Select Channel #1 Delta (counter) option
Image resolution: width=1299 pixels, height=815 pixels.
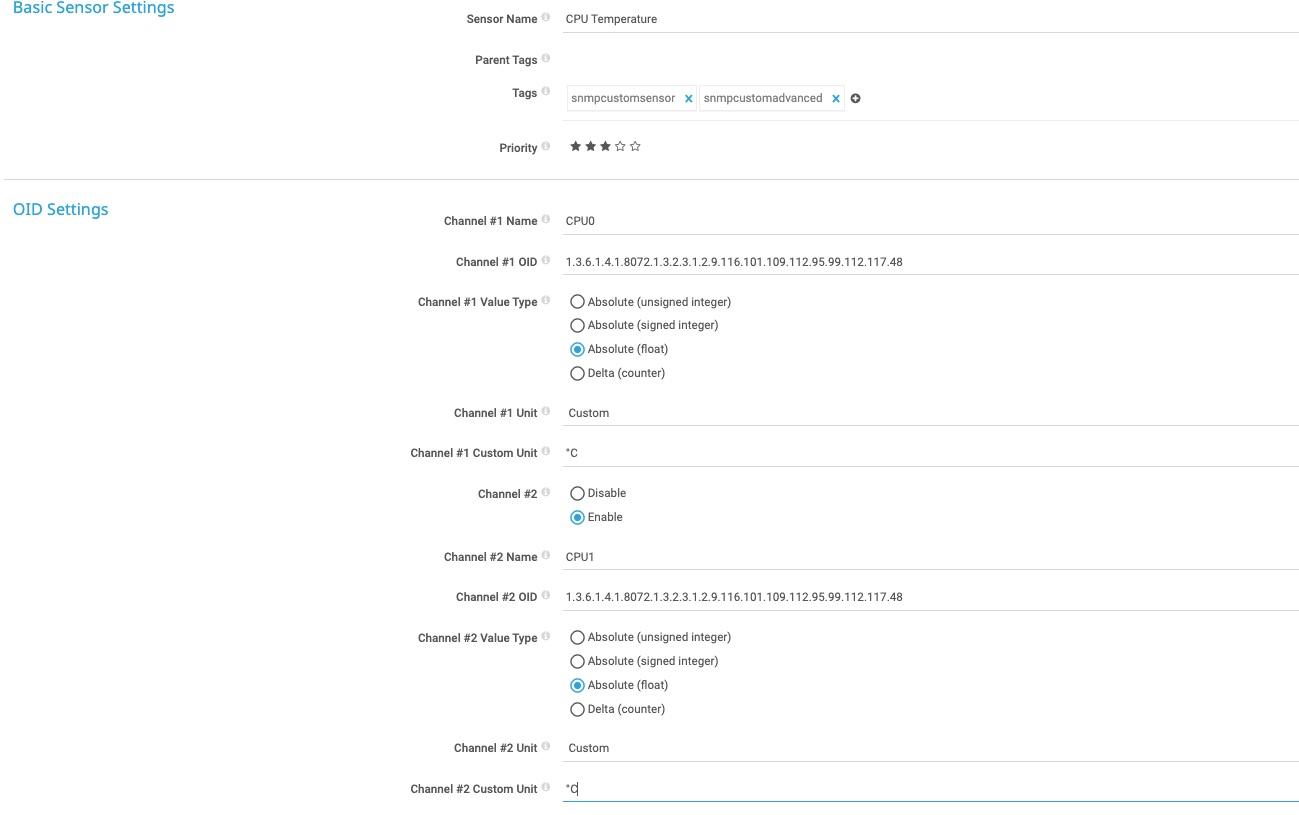click(x=577, y=374)
